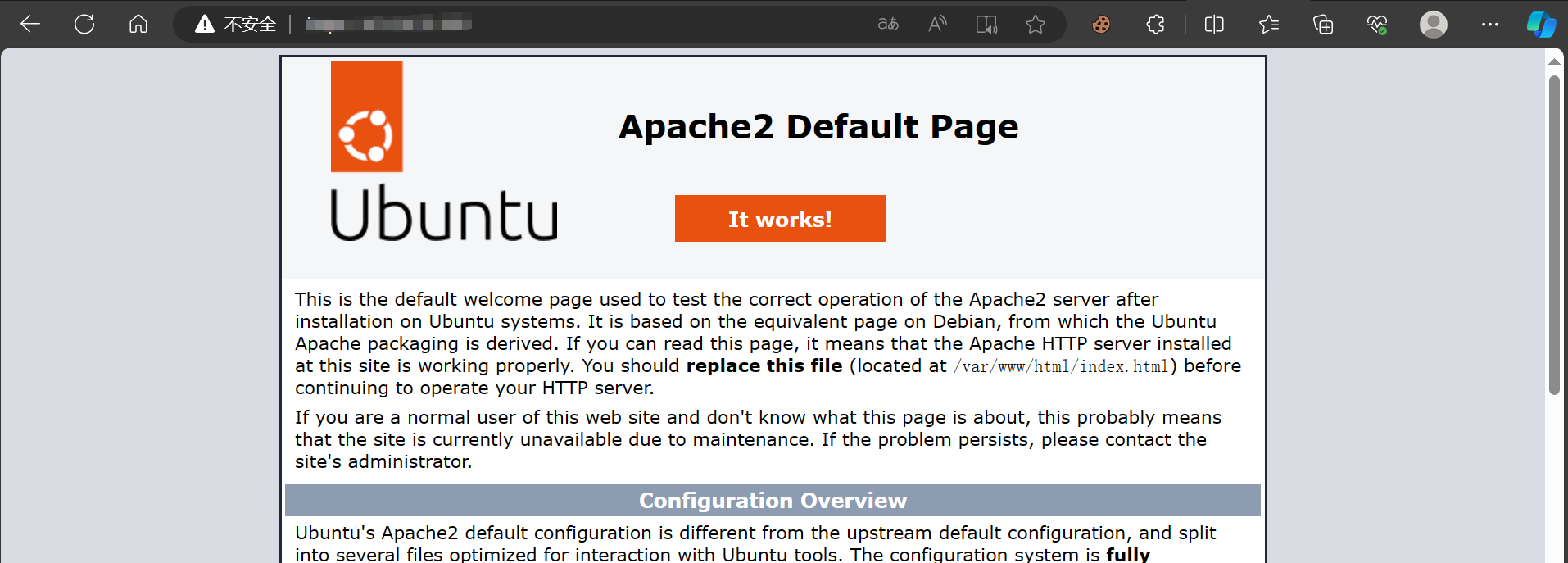The image size is (1568, 563).
Task: Click the Ubuntu wordmark text
Action: 443,213
